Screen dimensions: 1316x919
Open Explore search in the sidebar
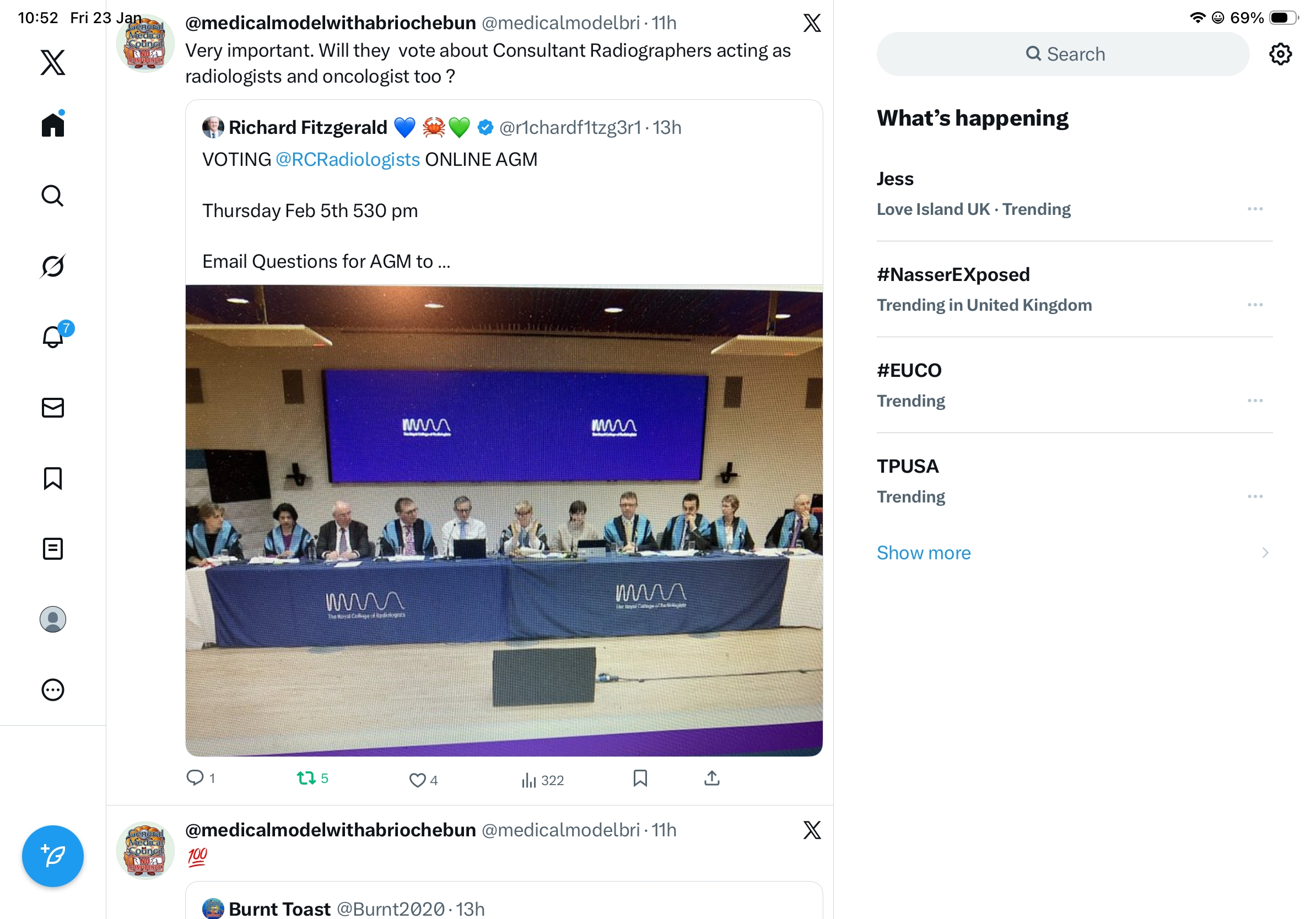53,196
